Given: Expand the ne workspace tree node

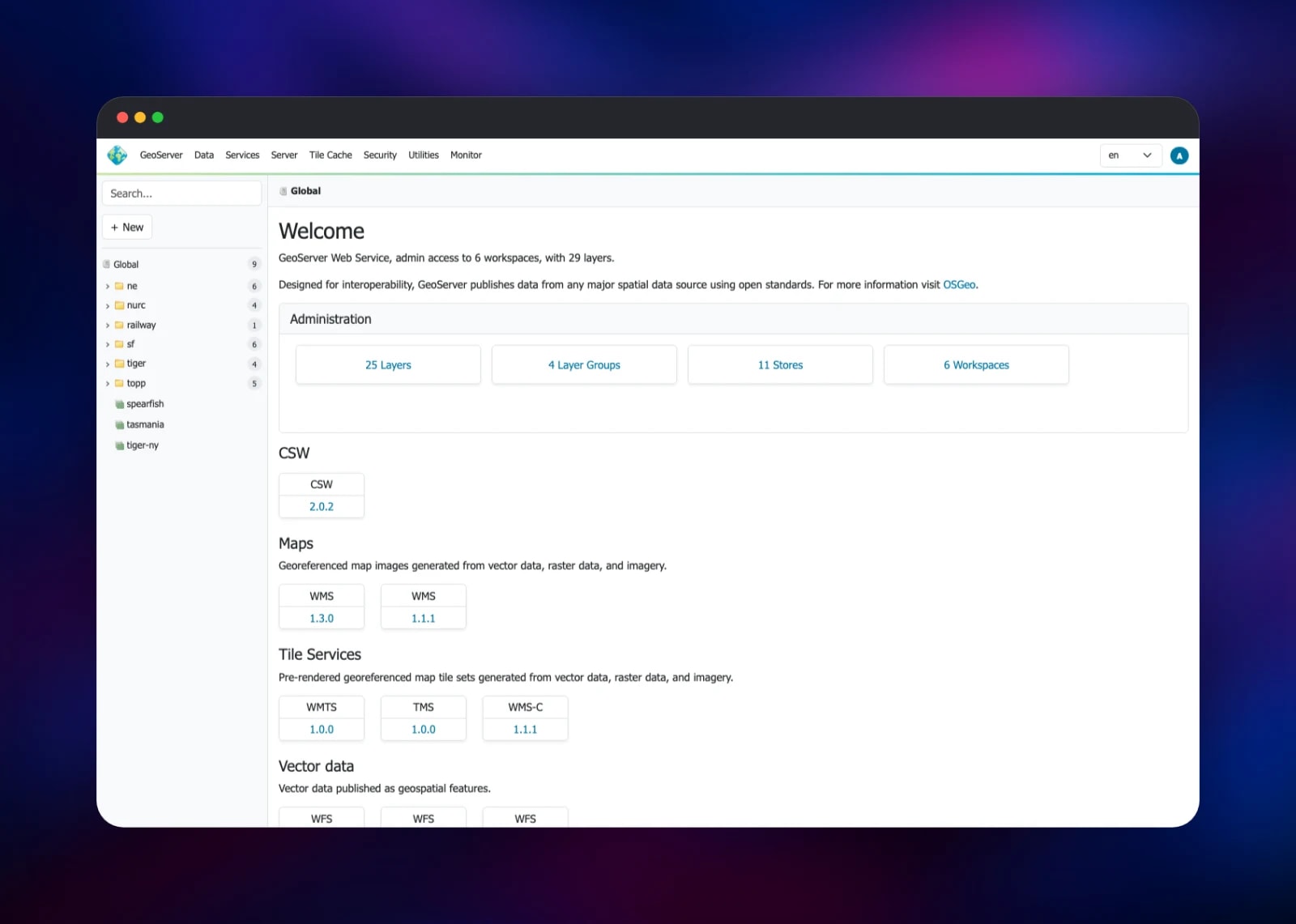Looking at the screenshot, I should tap(107, 286).
